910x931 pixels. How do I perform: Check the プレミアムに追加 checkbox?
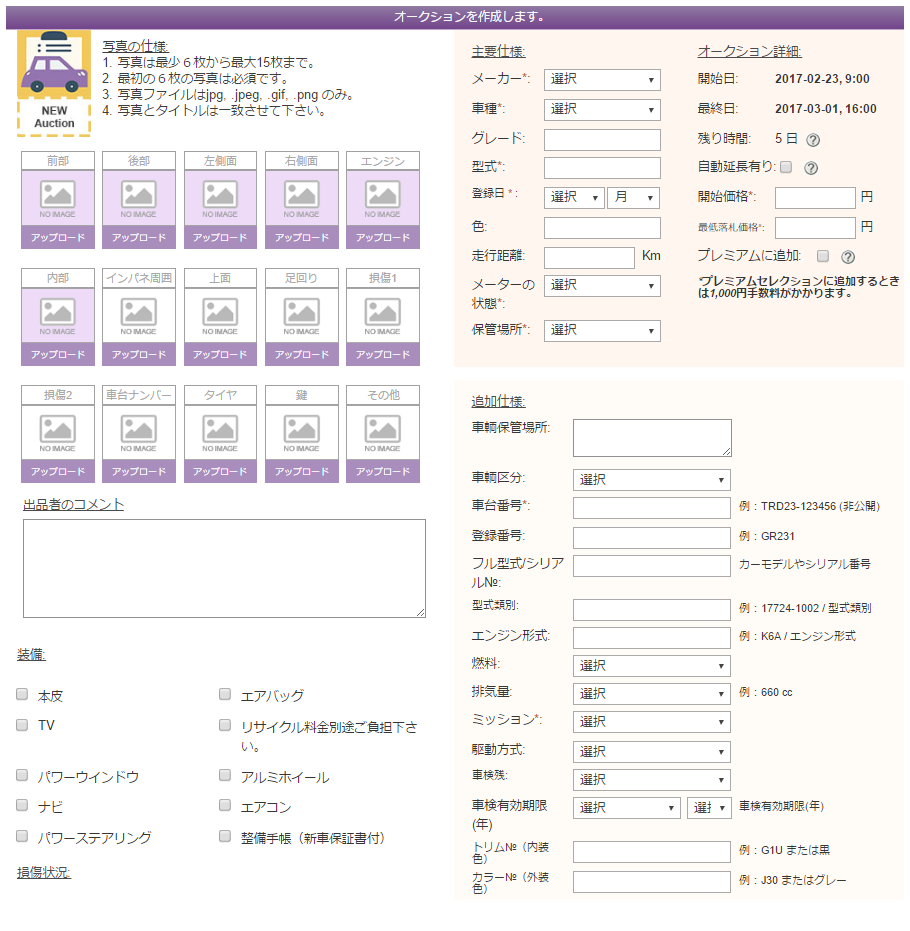coord(823,256)
